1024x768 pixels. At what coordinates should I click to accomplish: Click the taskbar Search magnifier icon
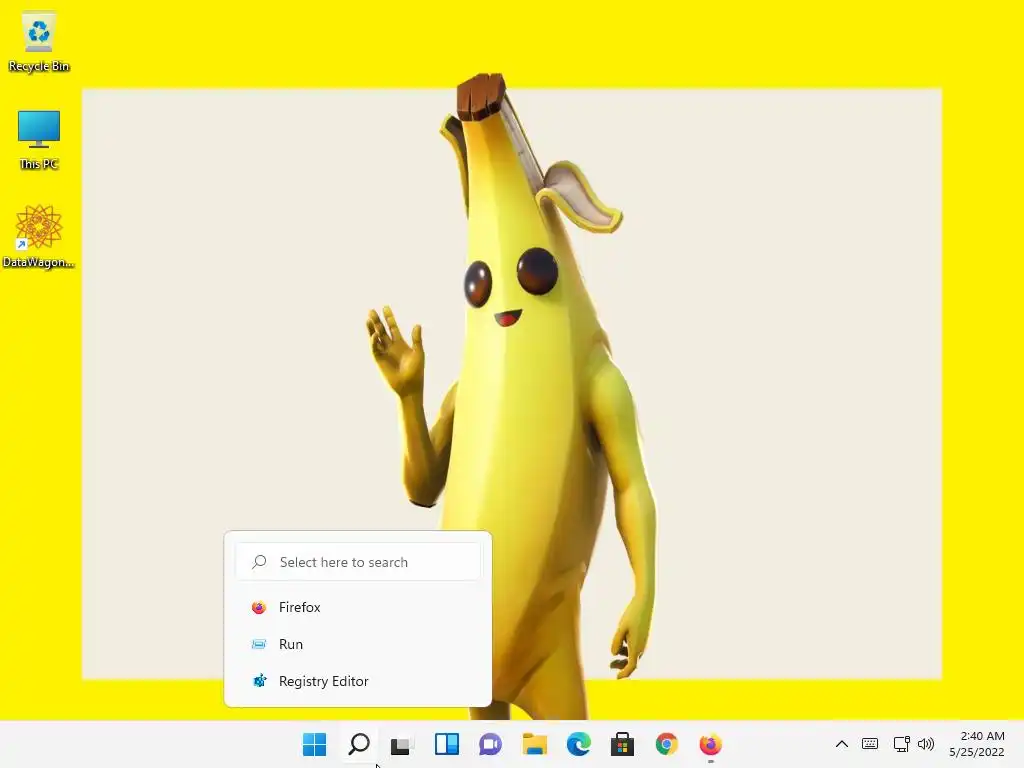pyautogui.click(x=359, y=744)
